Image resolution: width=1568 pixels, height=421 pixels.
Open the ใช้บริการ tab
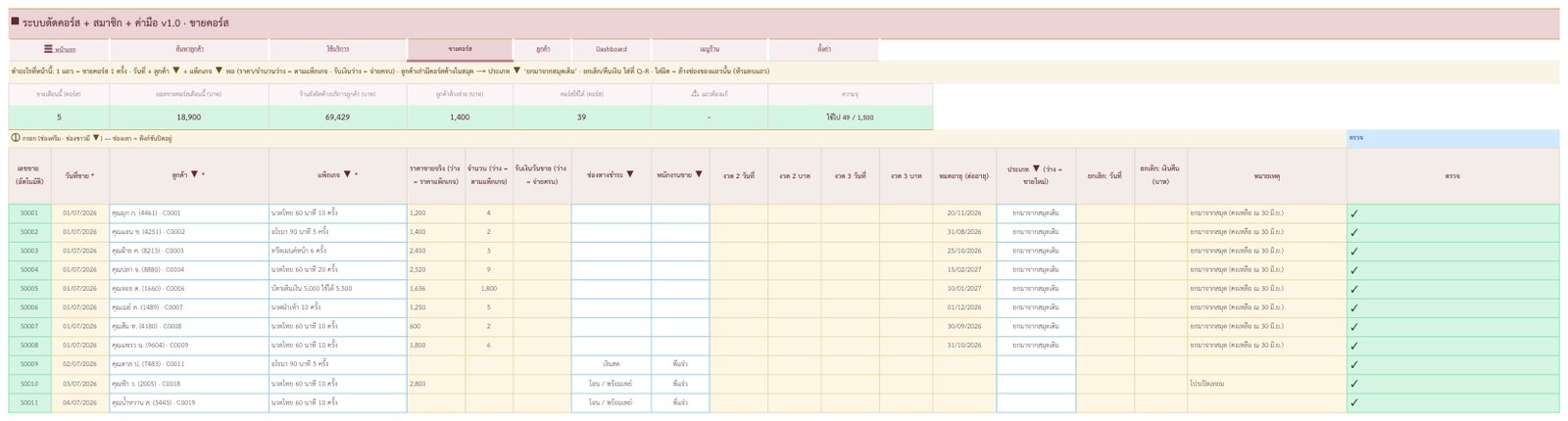[x=338, y=49]
